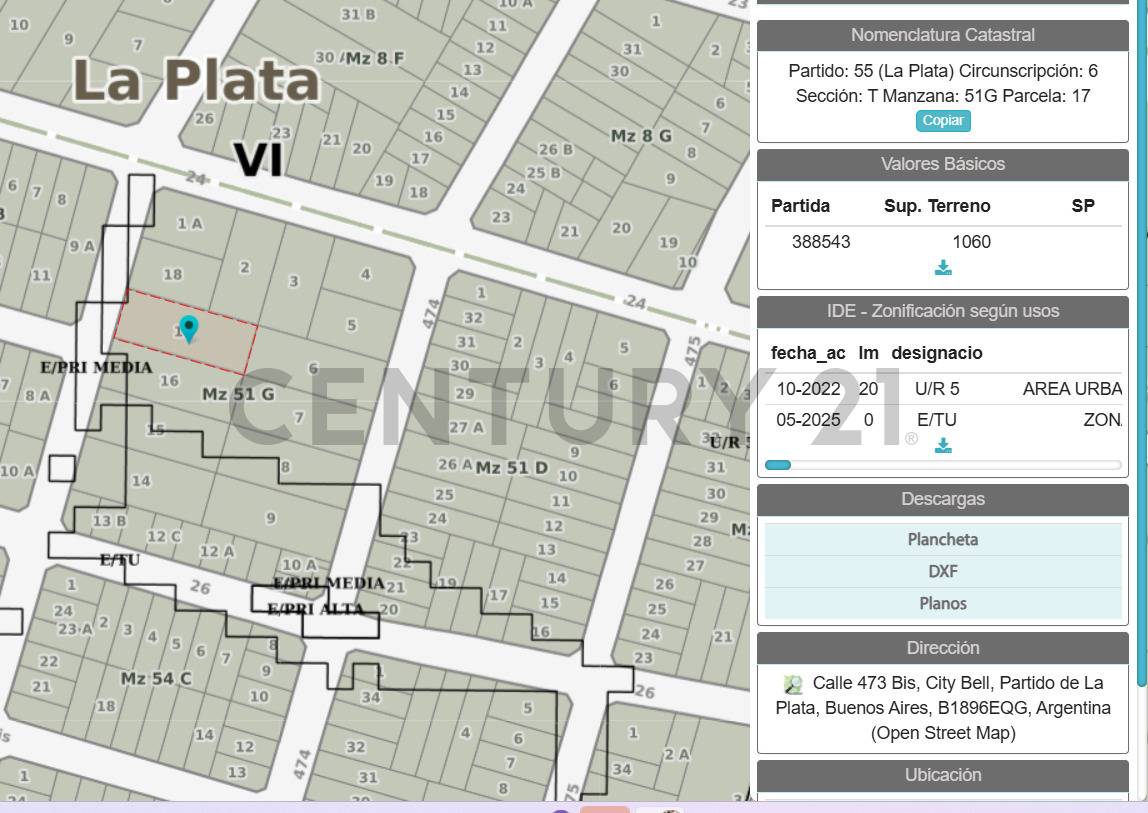The image size is (1148, 813).
Task: Select the DXF download option
Action: pyautogui.click(x=942, y=572)
